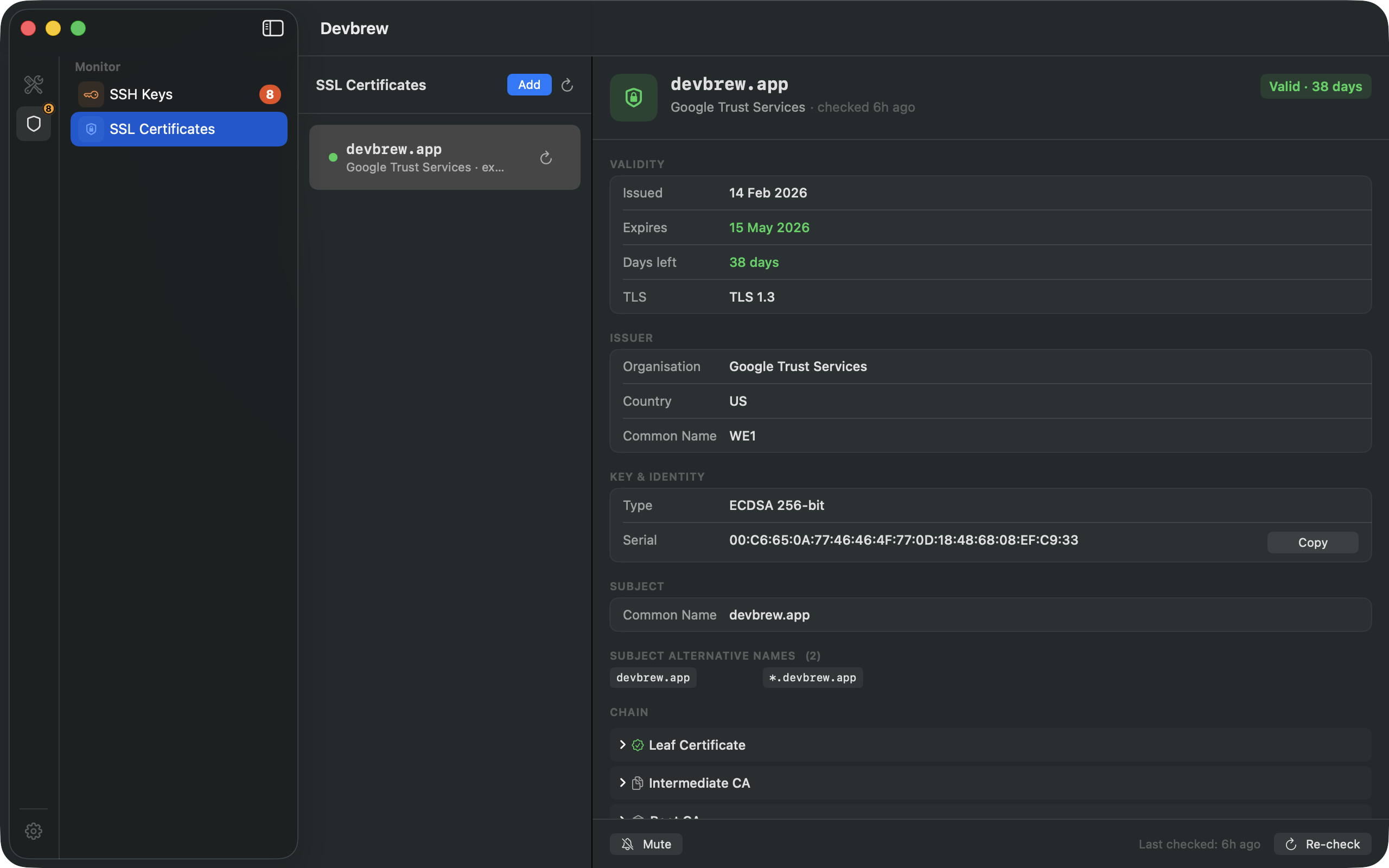Click the green shield badge beside devbrew.app
This screenshot has width=1389, height=868.
coord(633,98)
